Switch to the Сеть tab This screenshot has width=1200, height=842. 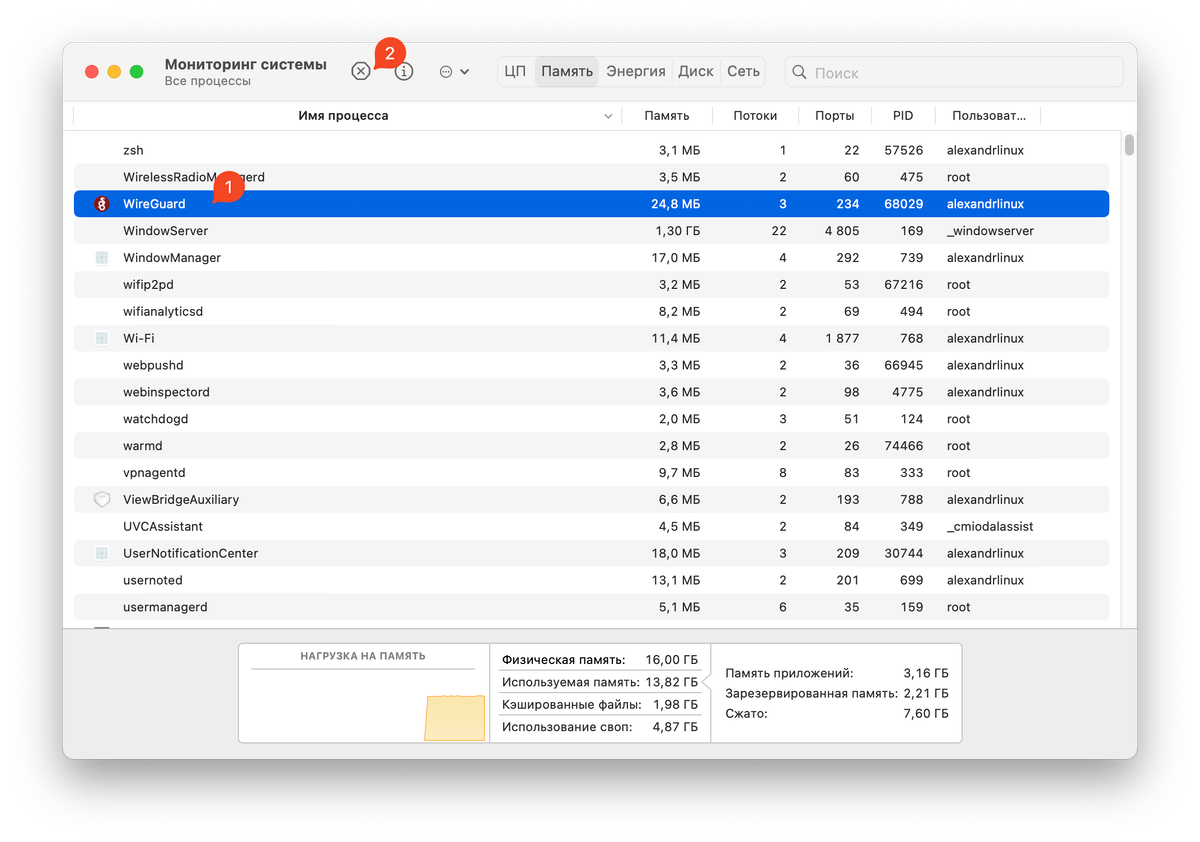coord(743,72)
